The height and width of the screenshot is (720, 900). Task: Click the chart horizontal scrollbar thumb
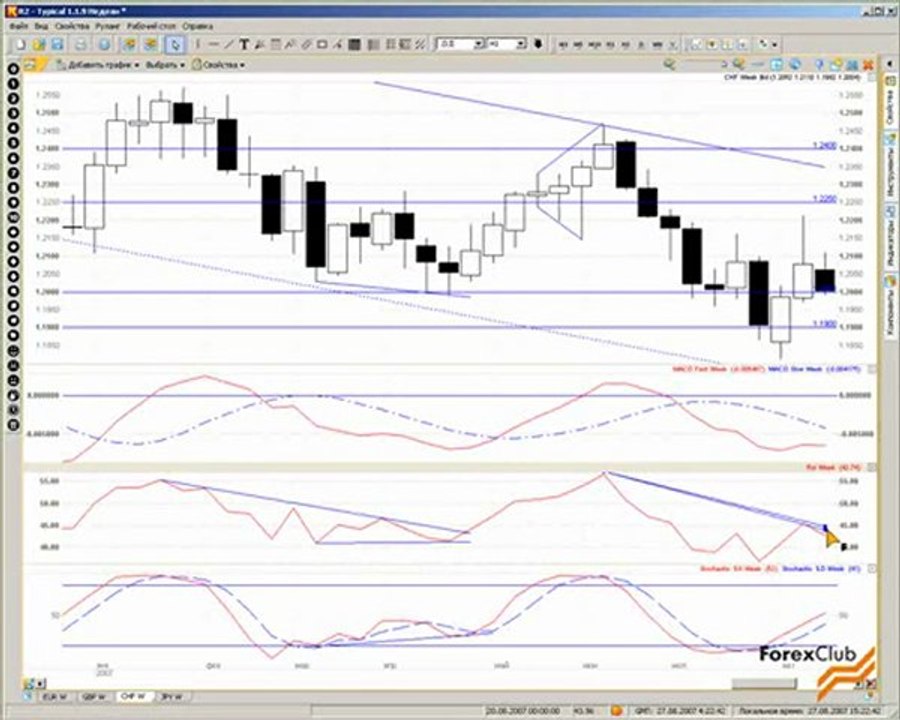[764, 683]
